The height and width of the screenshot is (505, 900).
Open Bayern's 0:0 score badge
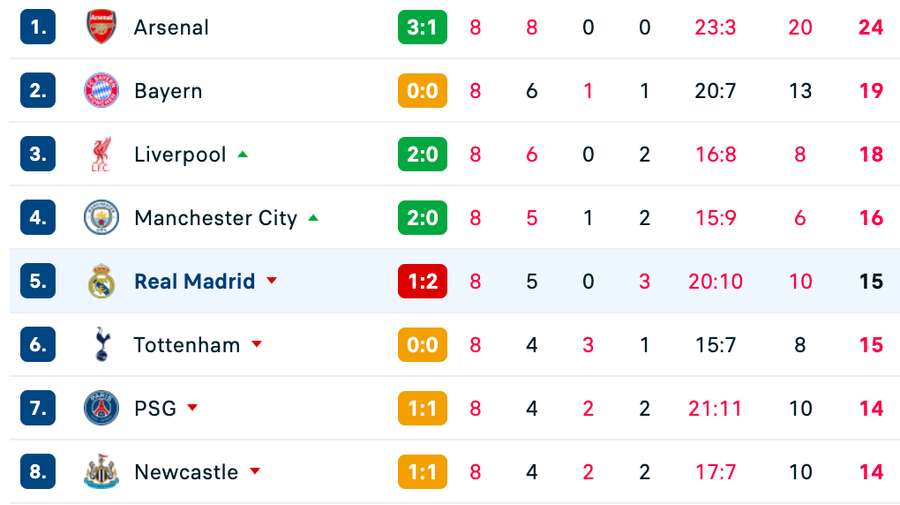[422, 91]
